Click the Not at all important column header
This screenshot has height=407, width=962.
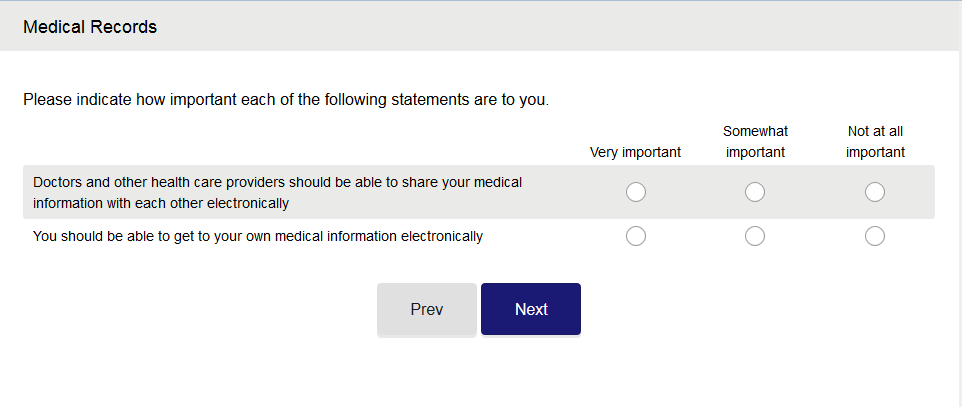875,142
